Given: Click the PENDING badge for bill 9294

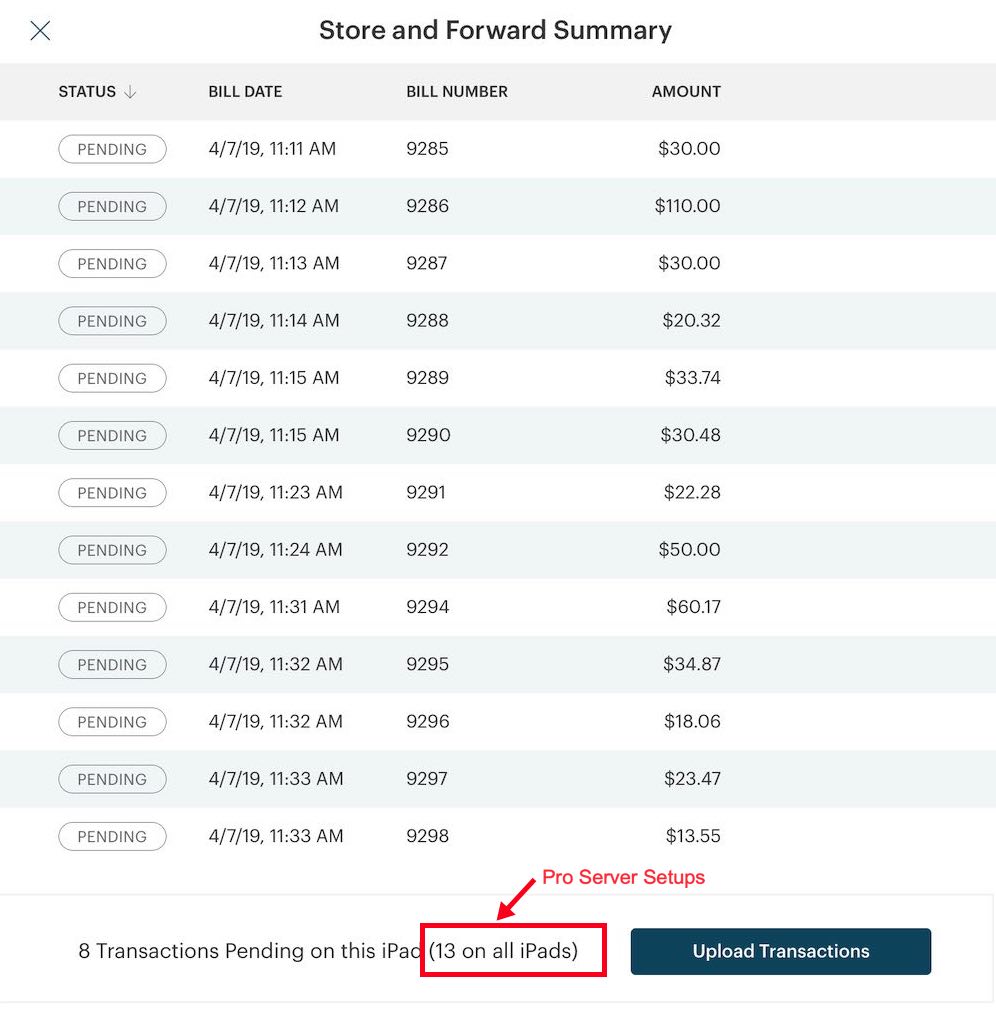Looking at the screenshot, I should (x=112, y=607).
